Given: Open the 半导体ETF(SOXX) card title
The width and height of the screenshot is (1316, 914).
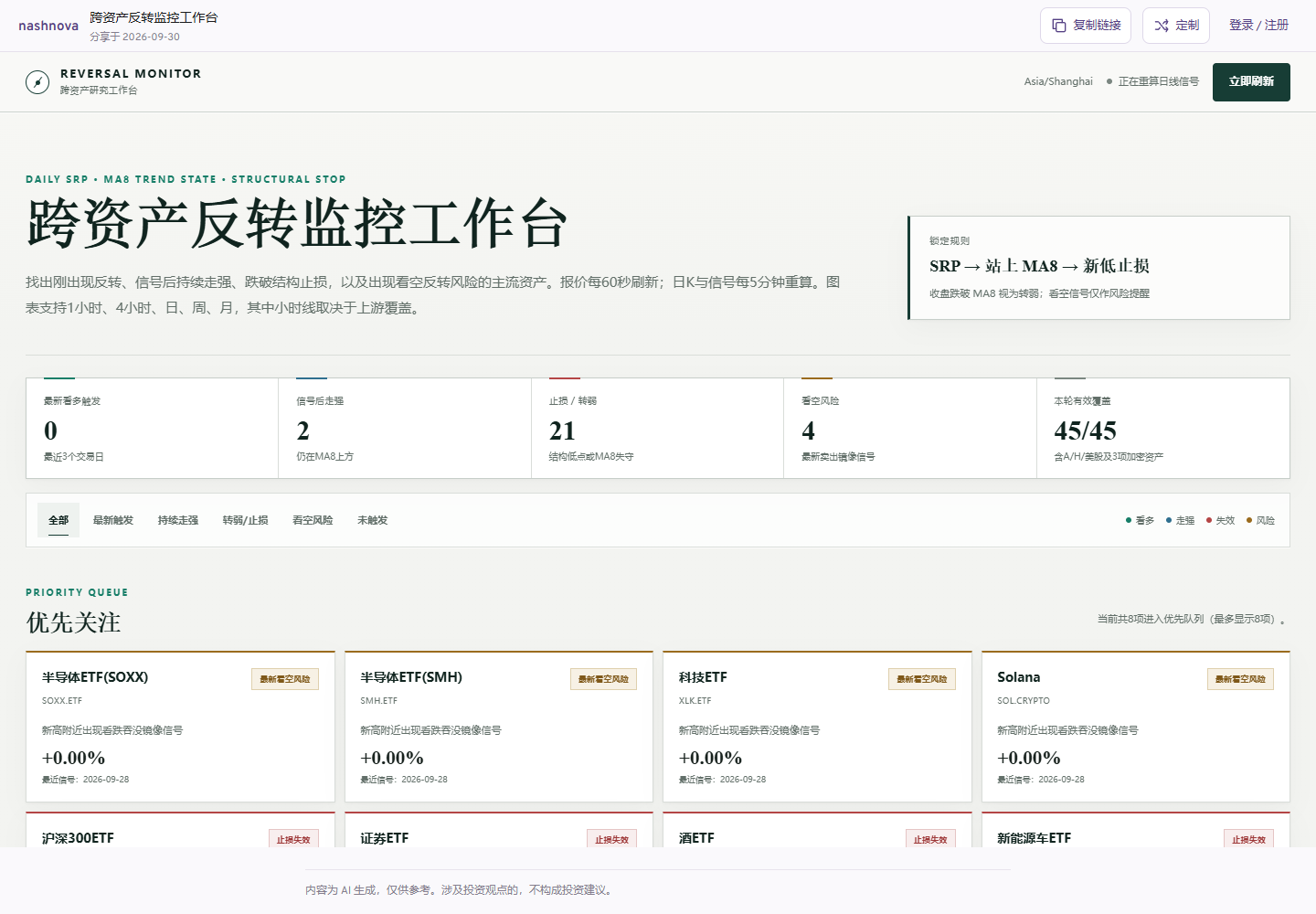Looking at the screenshot, I should 95,677.
